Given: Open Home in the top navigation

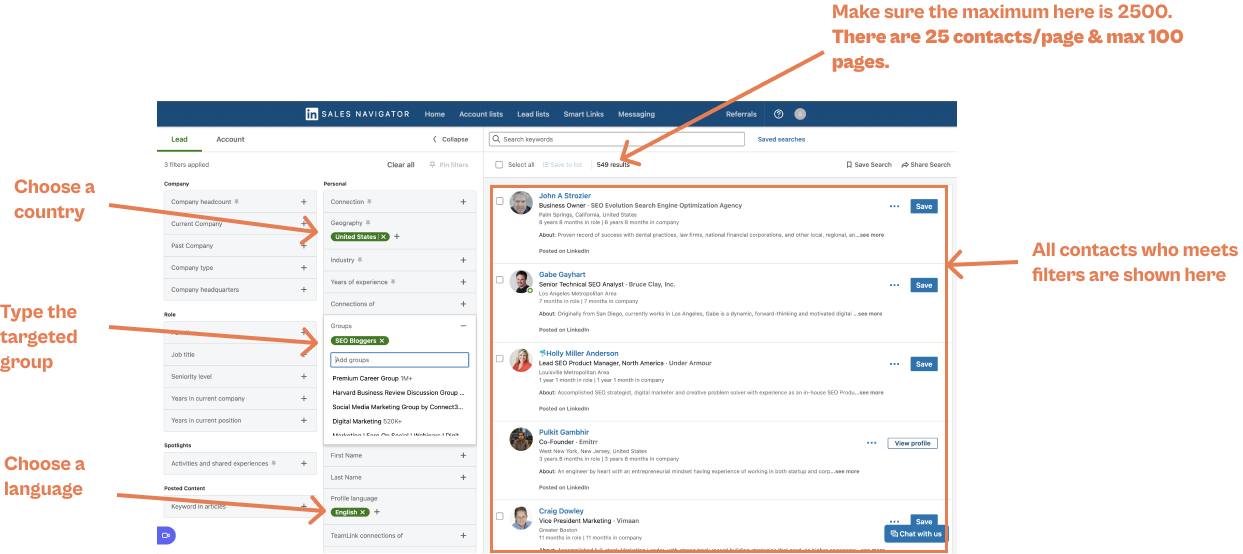Looking at the screenshot, I should (434, 114).
